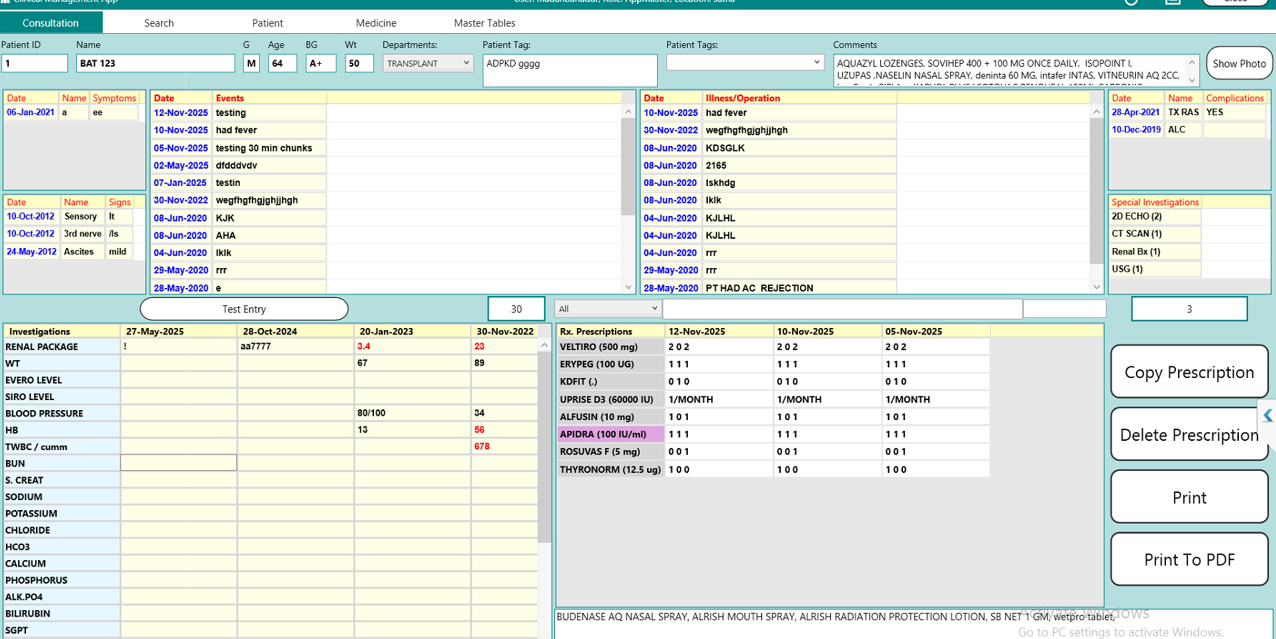Image resolution: width=1276 pixels, height=639 pixels.
Task: Click the Wt field showing 50
Action: [359, 63]
